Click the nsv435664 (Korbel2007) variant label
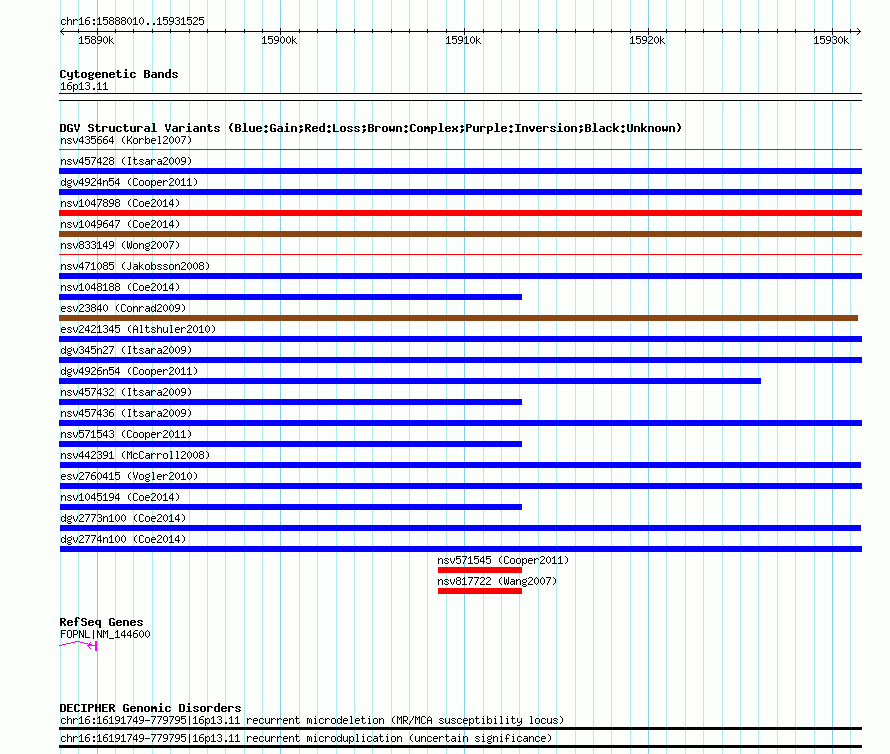The image size is (890, 754). [126, 140]
